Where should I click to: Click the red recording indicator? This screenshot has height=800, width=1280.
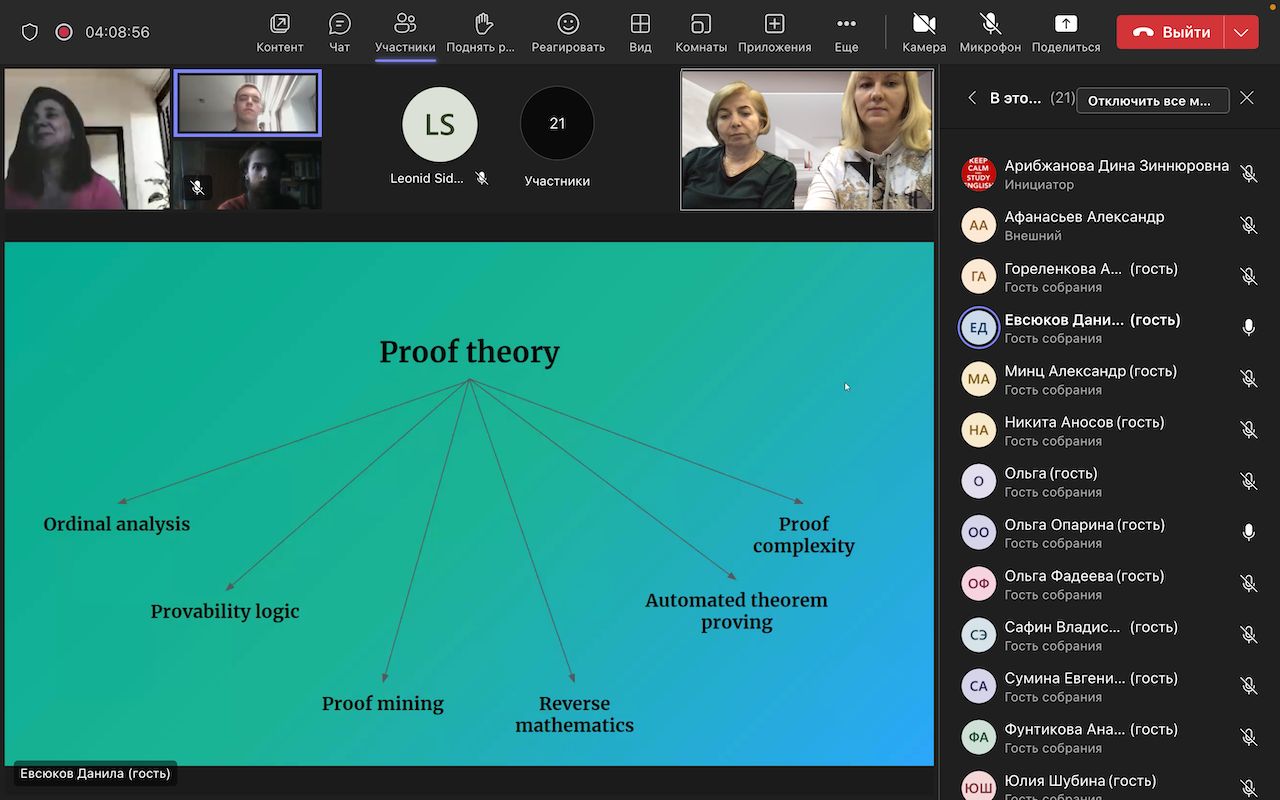pyautogui.click(x=64, y=32)
